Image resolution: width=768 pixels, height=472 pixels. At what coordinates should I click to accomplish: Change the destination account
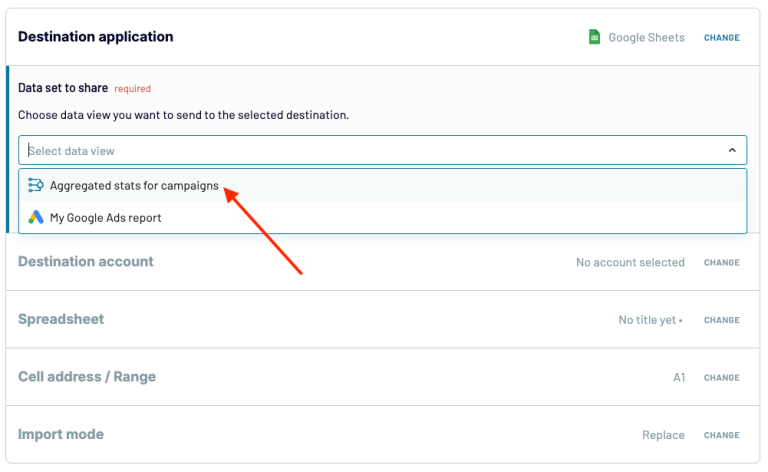click(722, 263)
